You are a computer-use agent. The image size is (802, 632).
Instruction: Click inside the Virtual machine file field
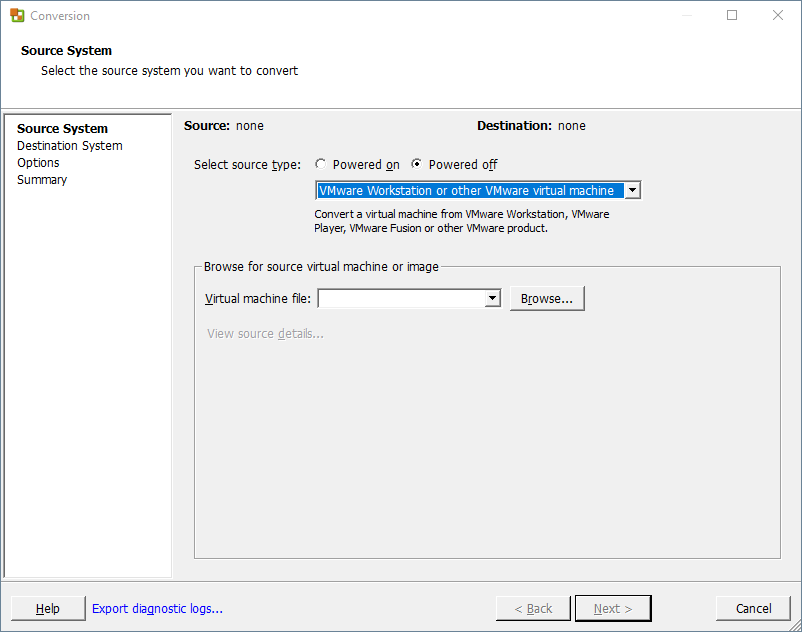pyautogui.click(x=402, y=298)
